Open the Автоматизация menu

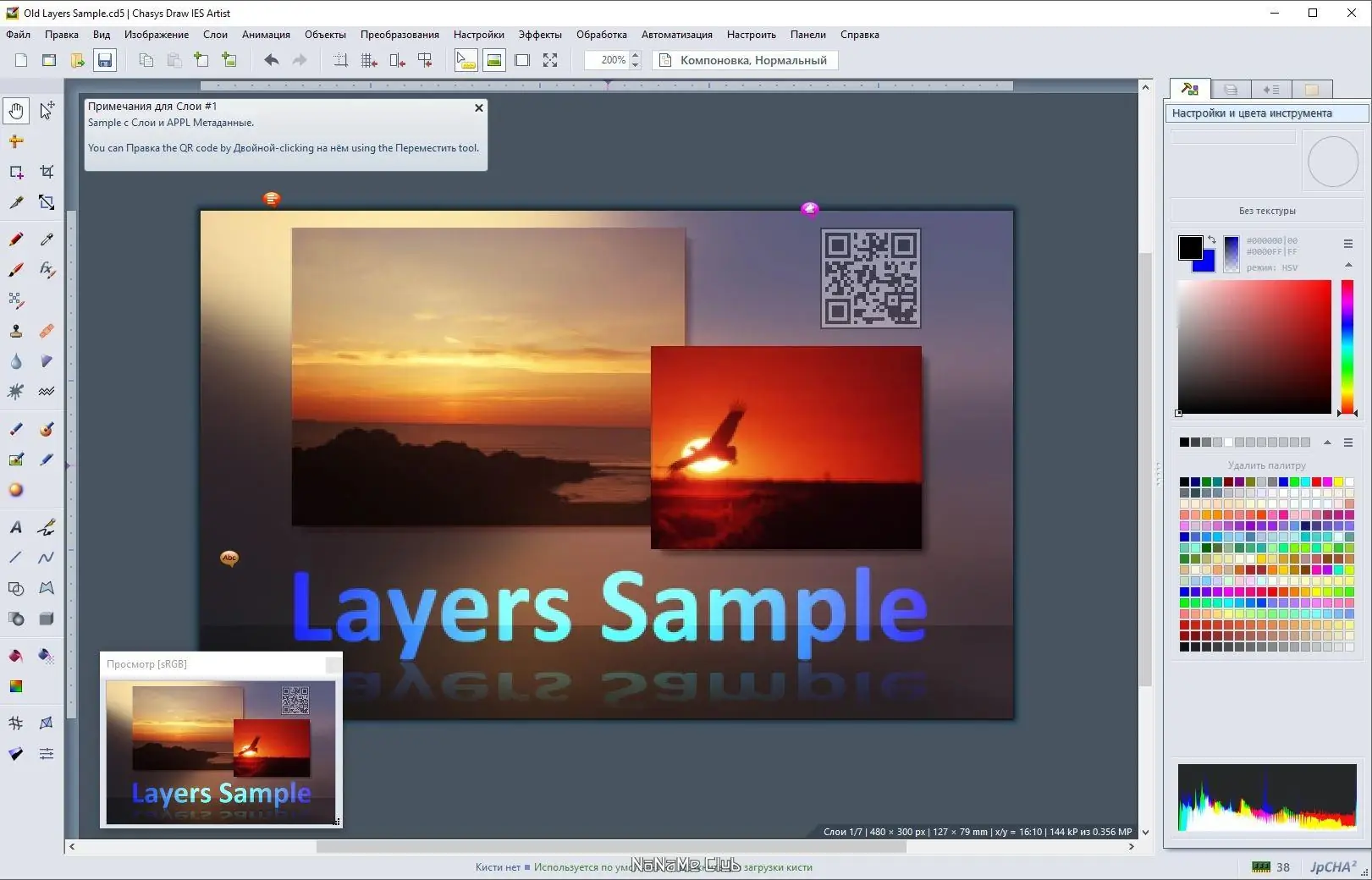pos(677,35)
